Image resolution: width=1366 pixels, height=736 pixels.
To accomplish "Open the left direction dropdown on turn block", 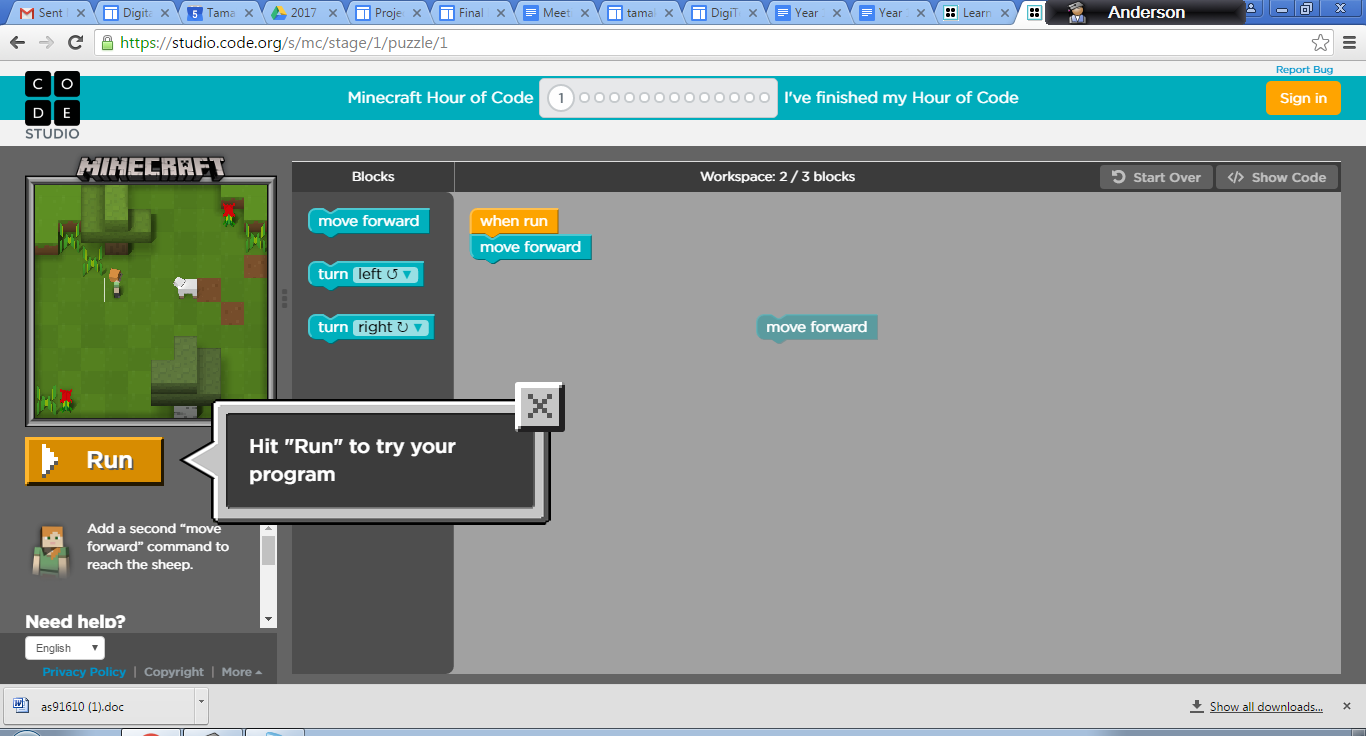I will (386, 274).
